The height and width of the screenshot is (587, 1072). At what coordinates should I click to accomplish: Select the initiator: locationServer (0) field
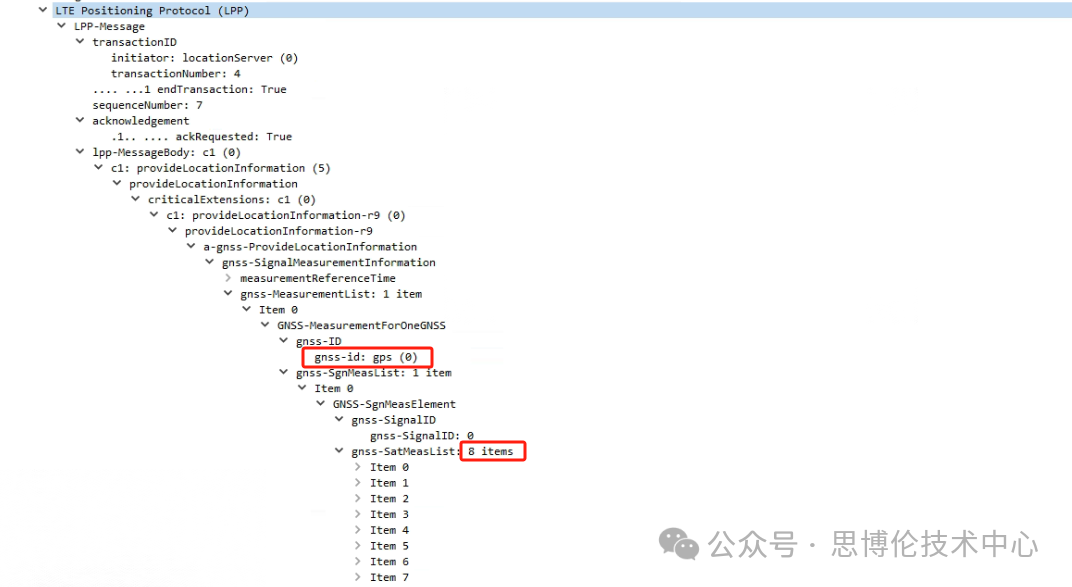point(204,58)
